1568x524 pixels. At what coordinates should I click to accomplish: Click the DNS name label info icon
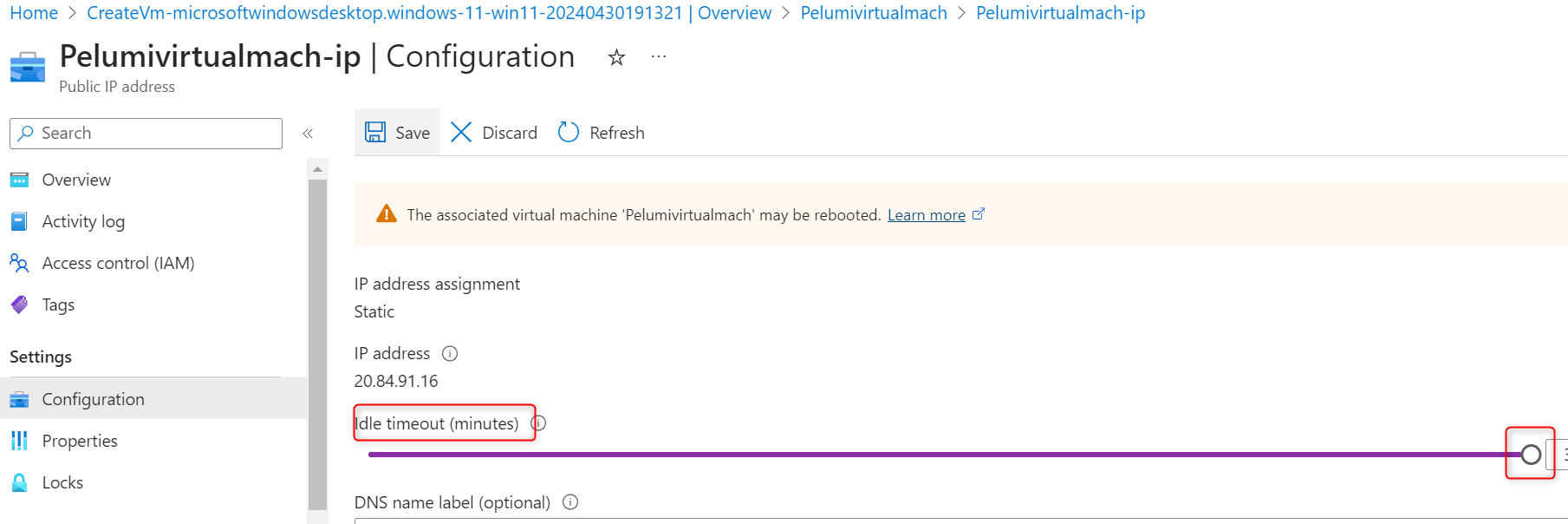(570, 502)
